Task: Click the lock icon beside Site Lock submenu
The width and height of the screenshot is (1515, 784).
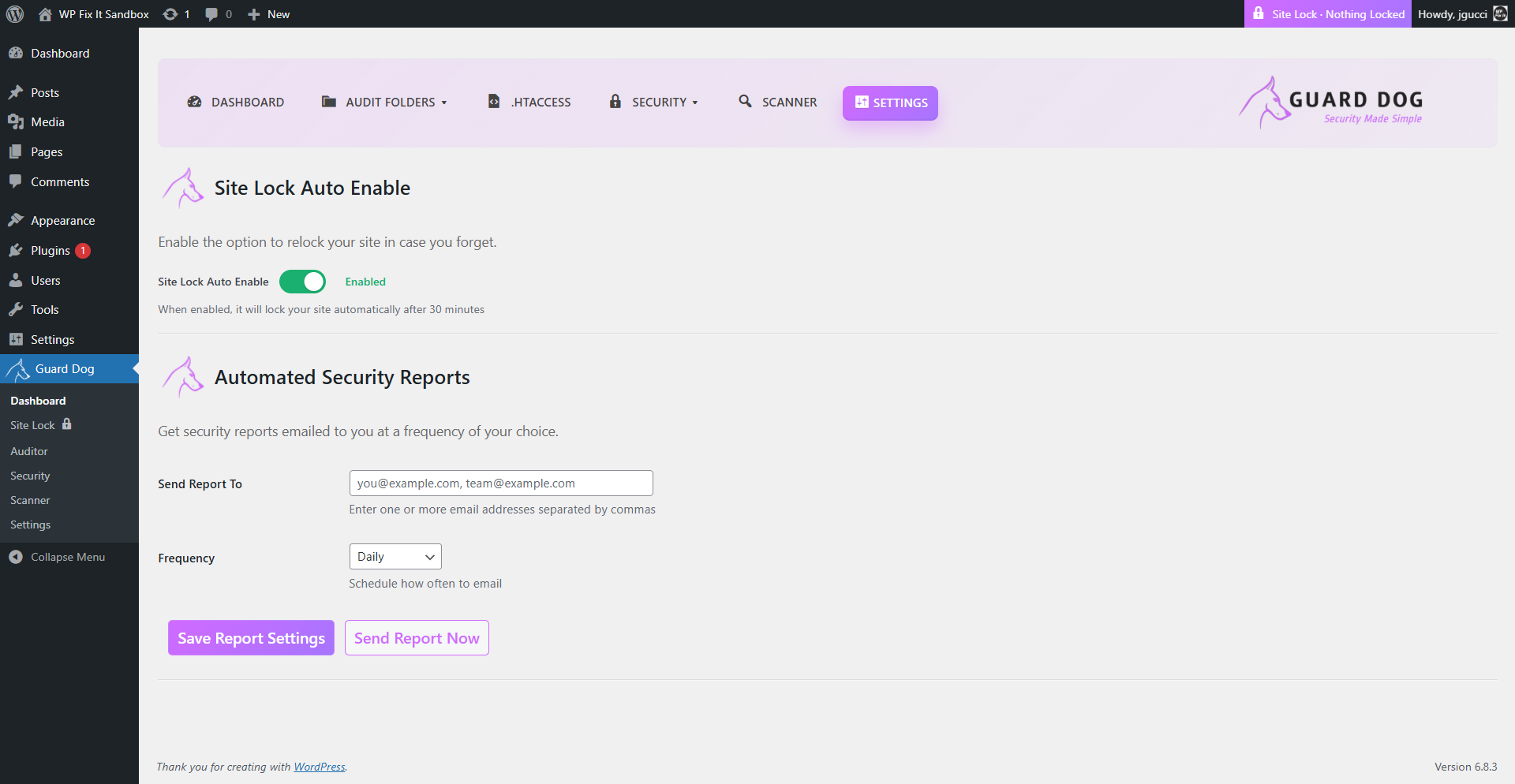Action: [67, 424]
